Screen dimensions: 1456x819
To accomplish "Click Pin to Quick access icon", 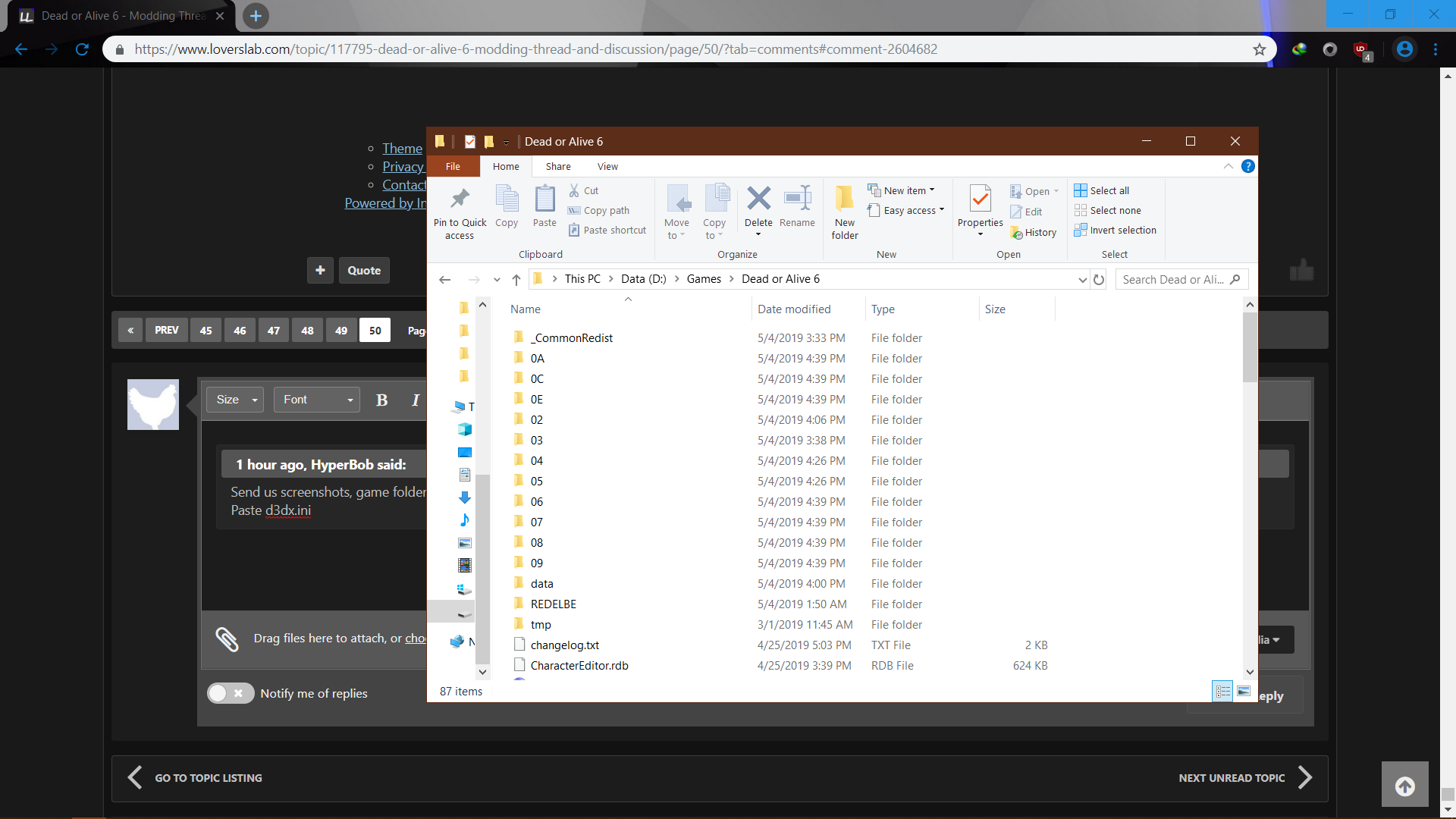I will click(460, 199).
